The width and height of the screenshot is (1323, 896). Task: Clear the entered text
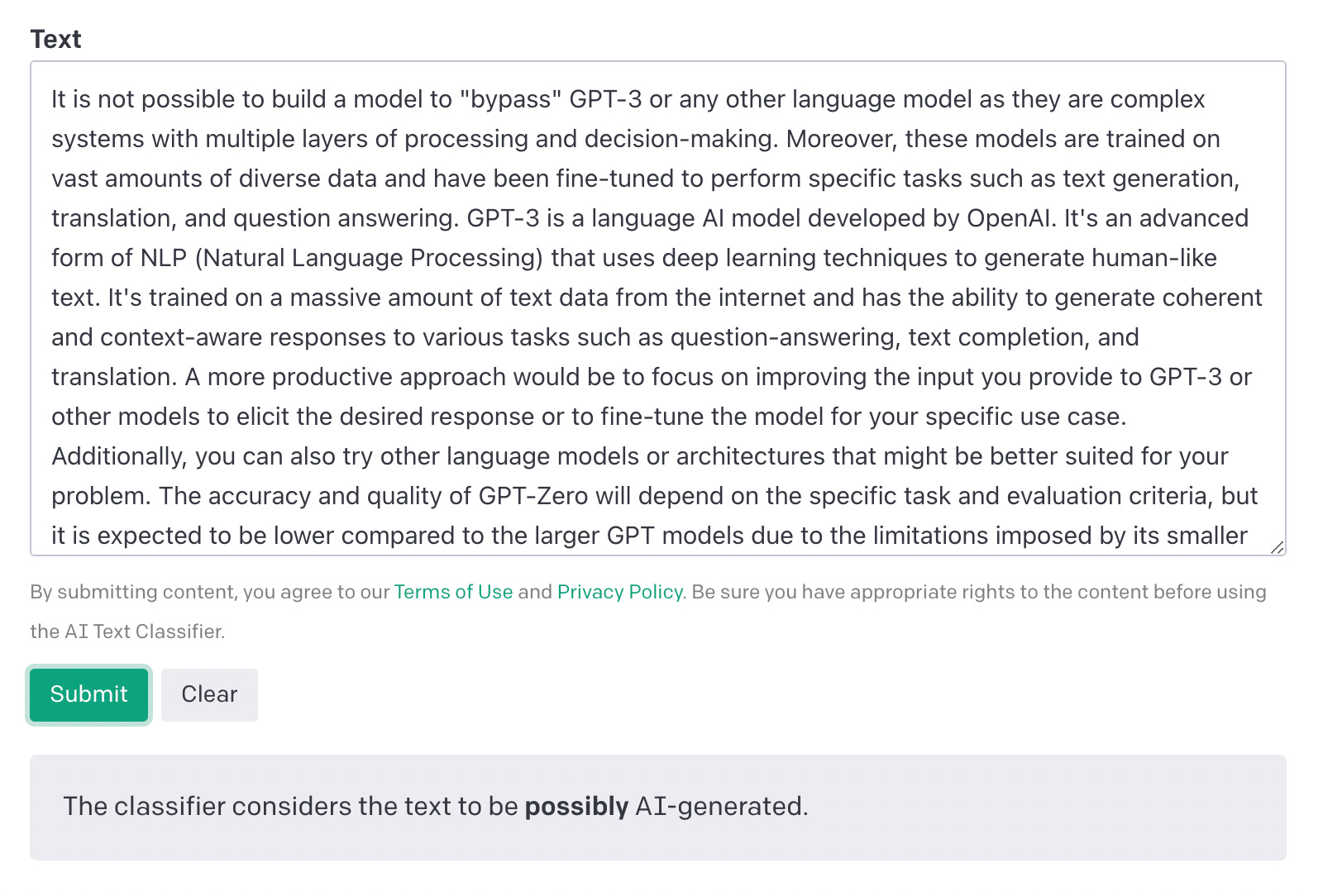point(208,694)
